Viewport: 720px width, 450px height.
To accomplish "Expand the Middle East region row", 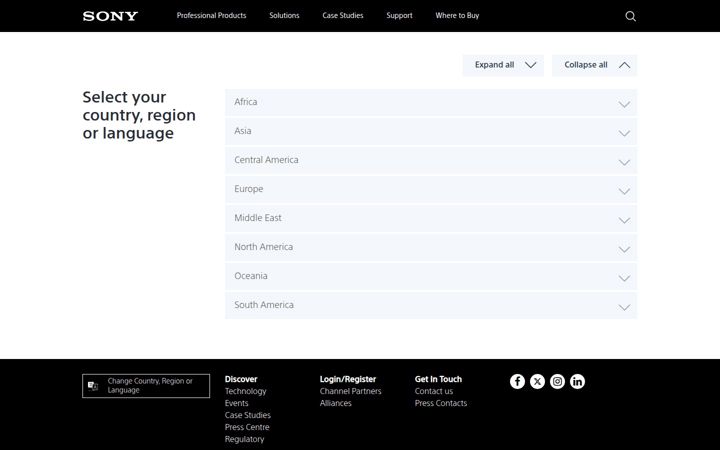I will coord(431,218).
